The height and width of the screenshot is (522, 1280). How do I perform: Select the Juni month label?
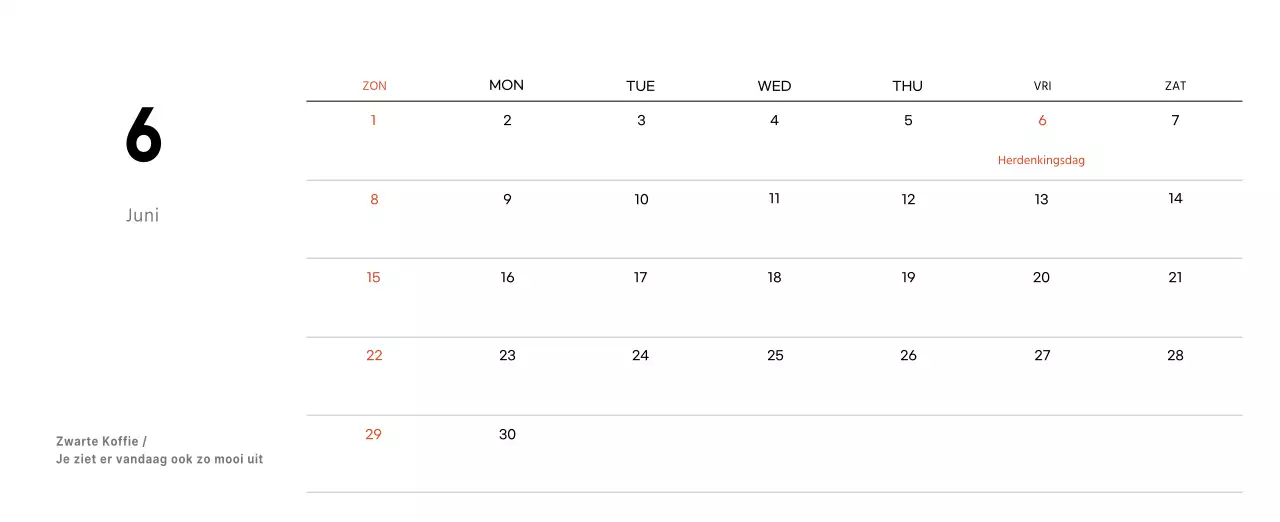143,215
